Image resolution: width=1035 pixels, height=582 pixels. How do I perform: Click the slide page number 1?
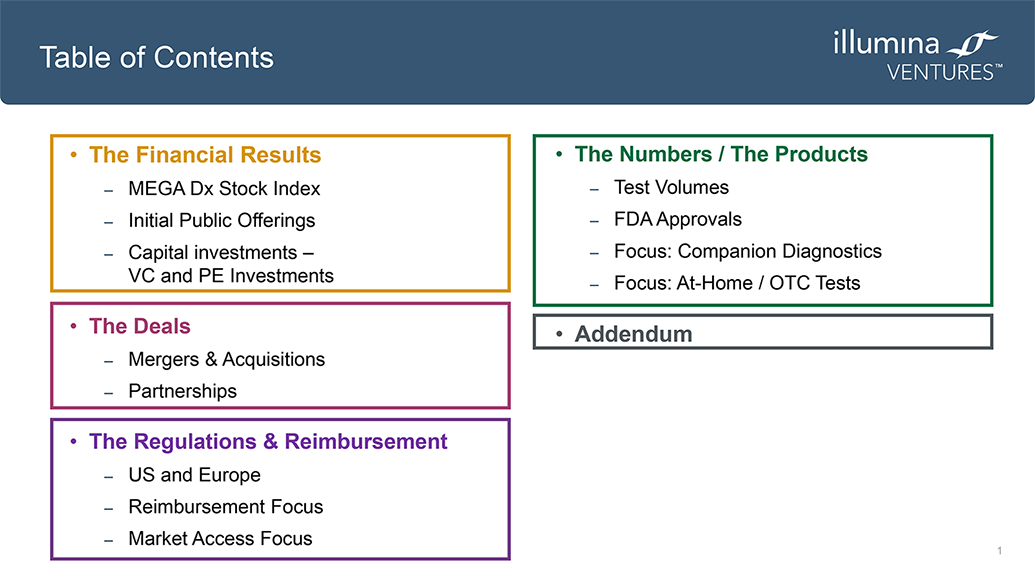tap(1000, 550)
